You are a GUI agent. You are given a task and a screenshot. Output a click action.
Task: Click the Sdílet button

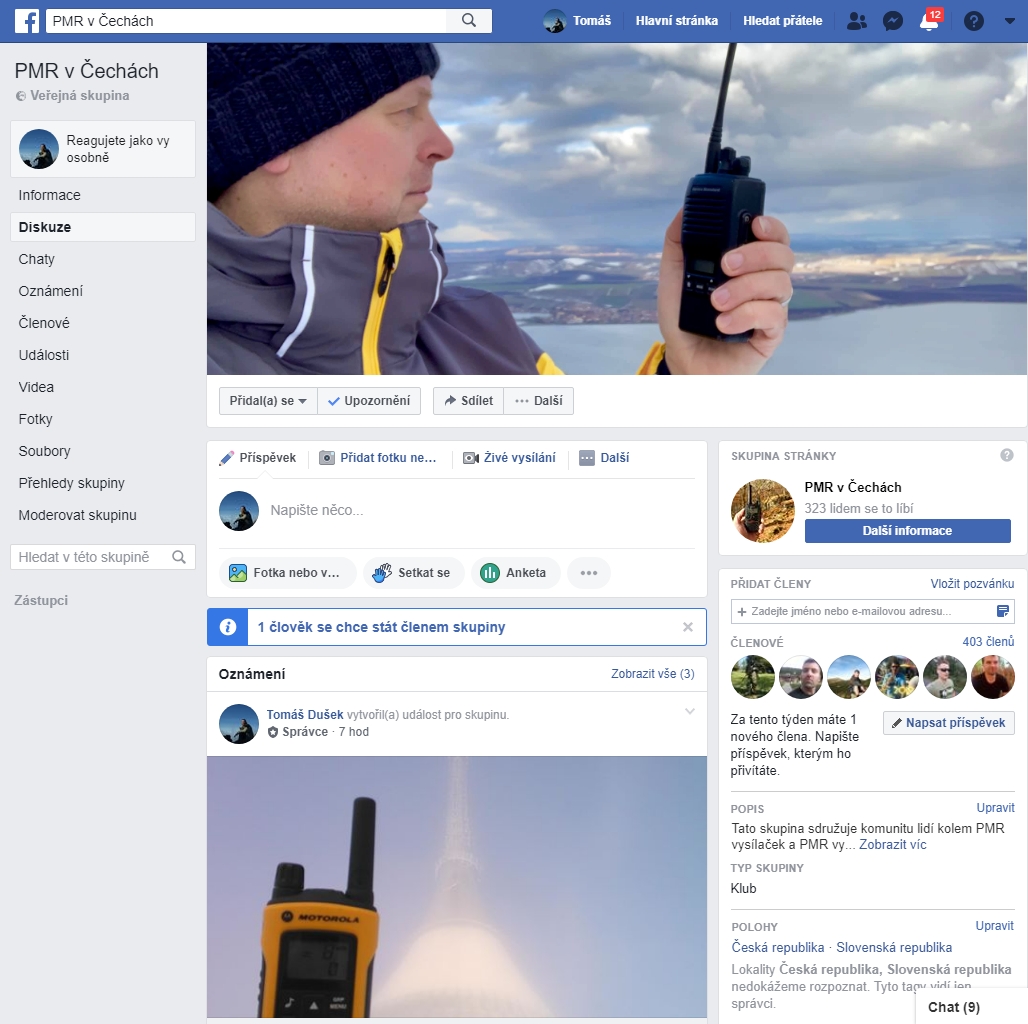(468, 401)
